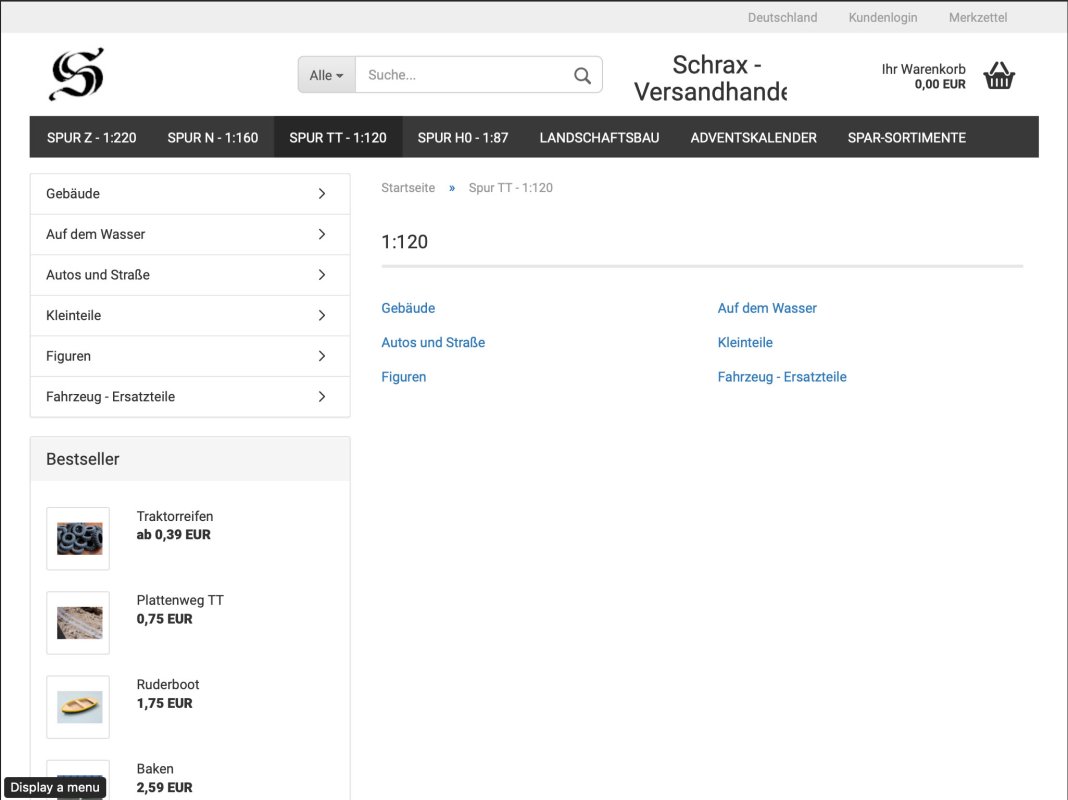Click the Startseite breadcrumb link
1068x800 pixels.
pos(408,188)
